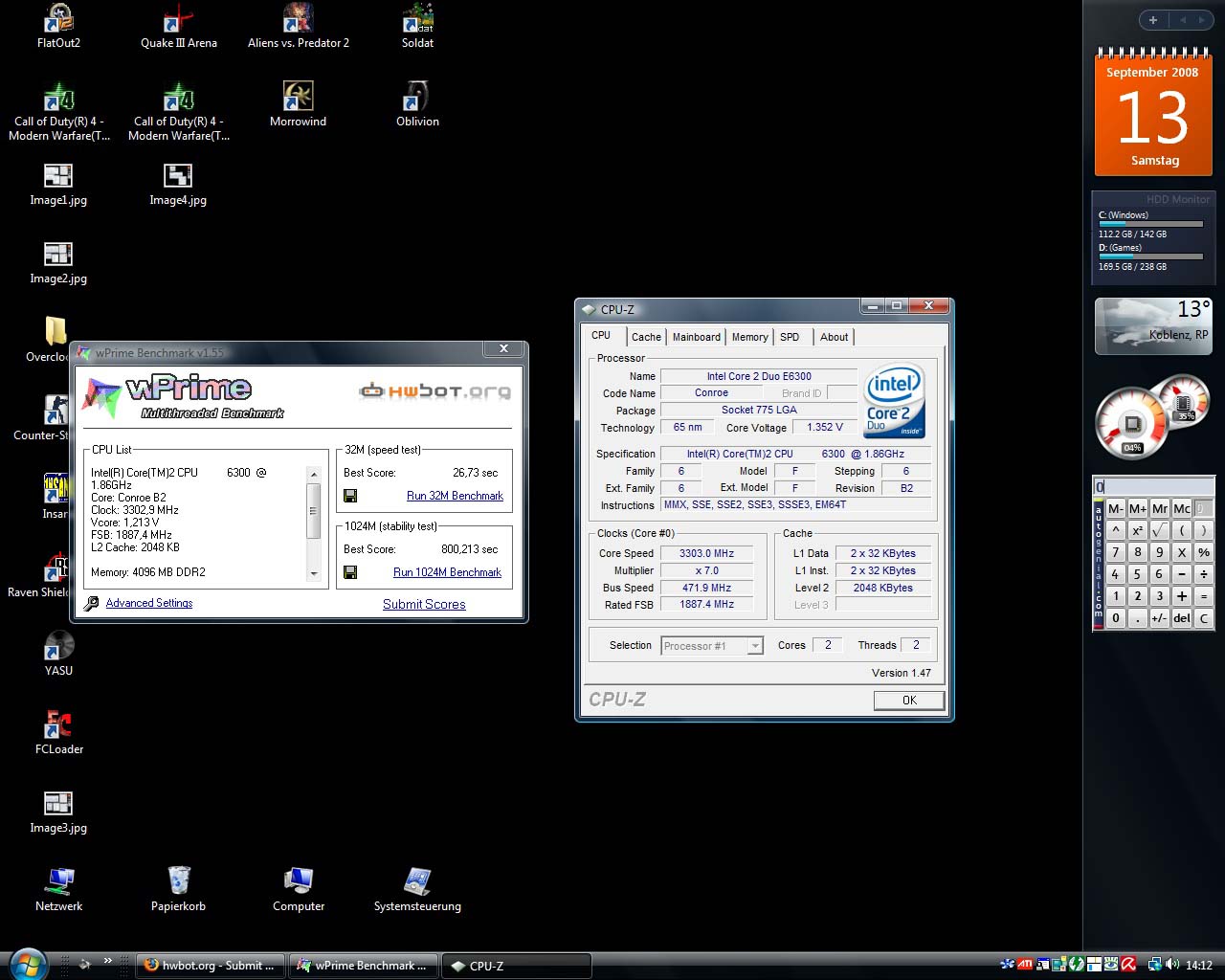
Task: Click the Submit Scores link in wPrime
Action: (424, 604)
